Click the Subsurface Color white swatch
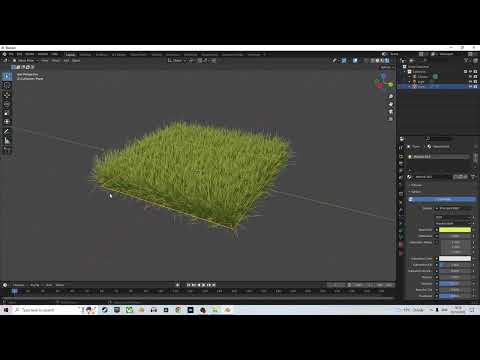480x360 pixels. 455,258
